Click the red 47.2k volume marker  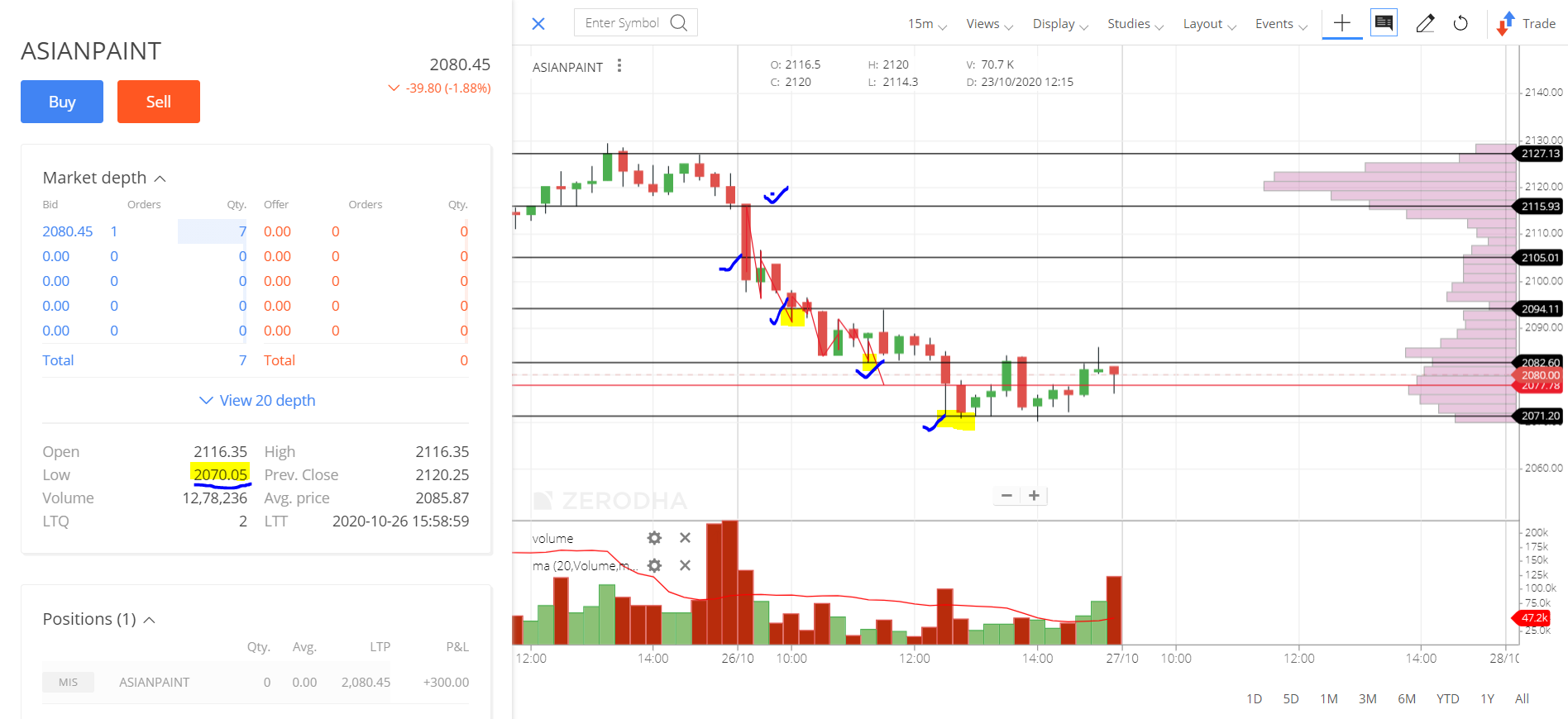click(x=1532, y=618)
